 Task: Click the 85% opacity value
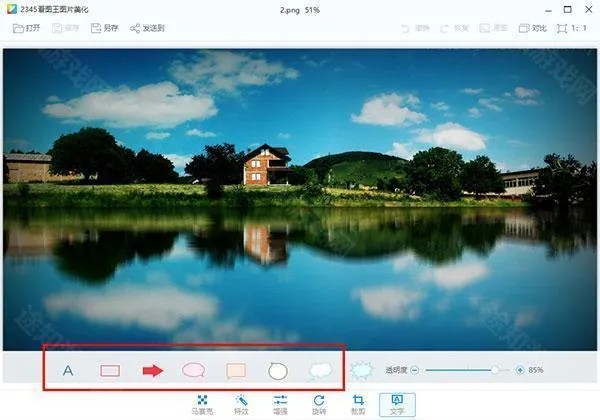point(536,370)
